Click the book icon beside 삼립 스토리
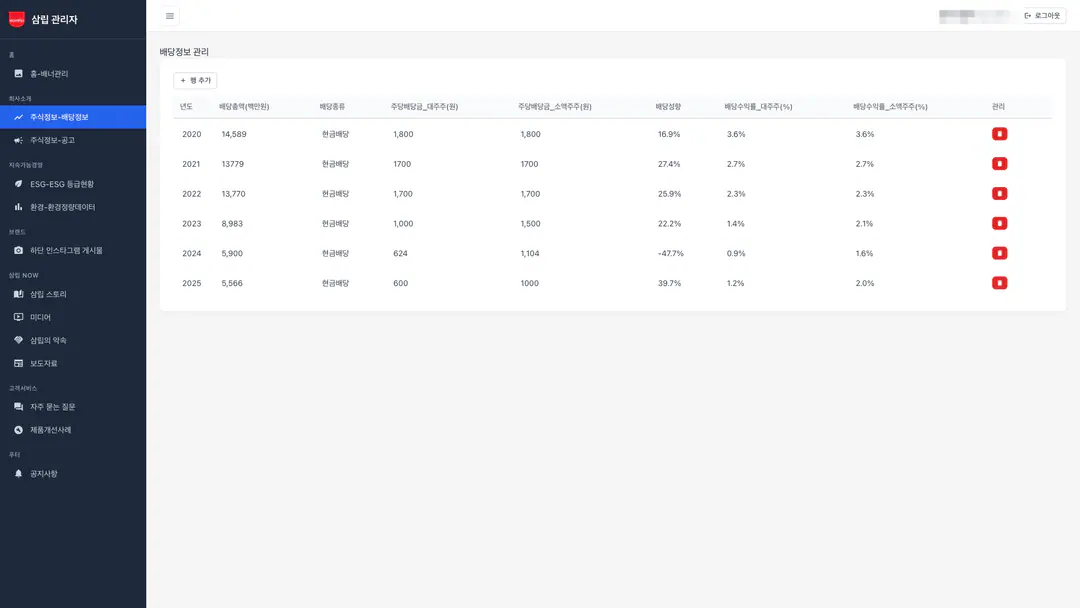This screenshot has height=608, width=1080. pos(19,294)
